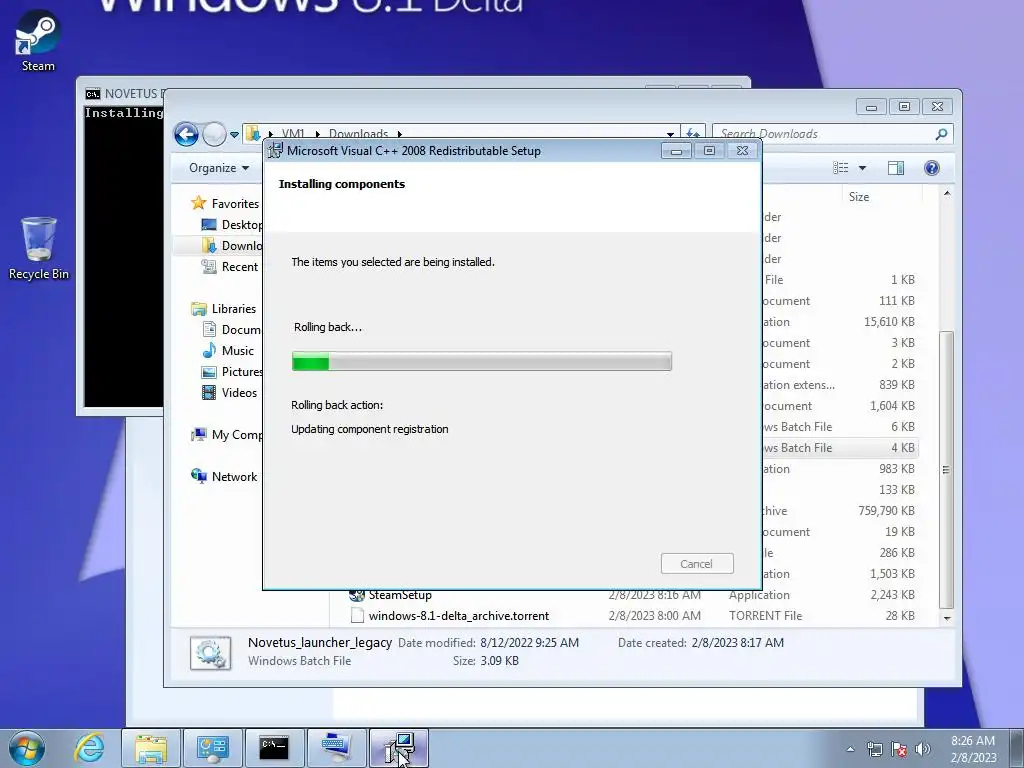1024x768 pixels.
Task: Click the NOVETUS console window title bar
Action: pyautogui.click(x=124, y=93)
